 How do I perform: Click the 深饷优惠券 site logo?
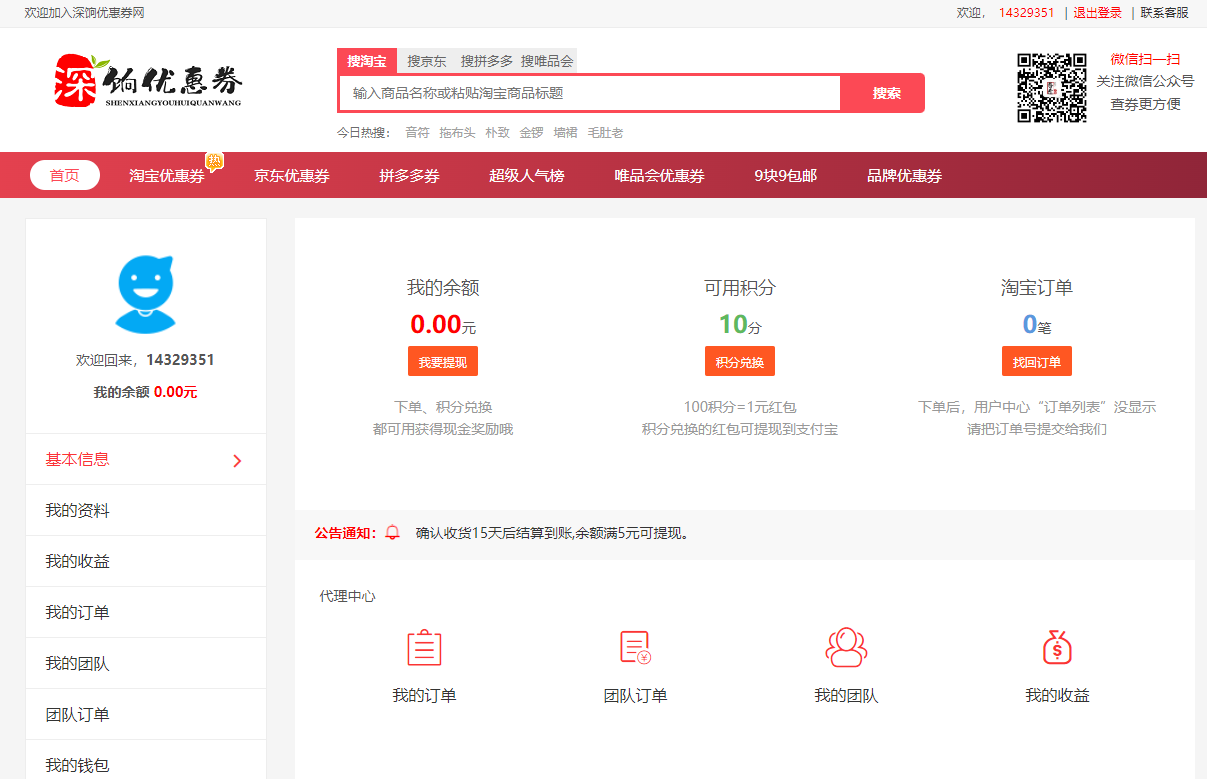(148, 80)
